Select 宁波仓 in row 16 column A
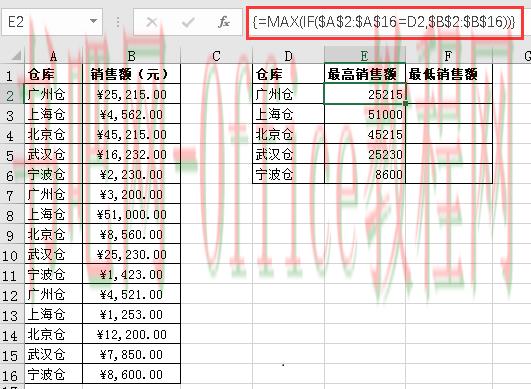Screen dimensions: 531x389 [54, 374]
